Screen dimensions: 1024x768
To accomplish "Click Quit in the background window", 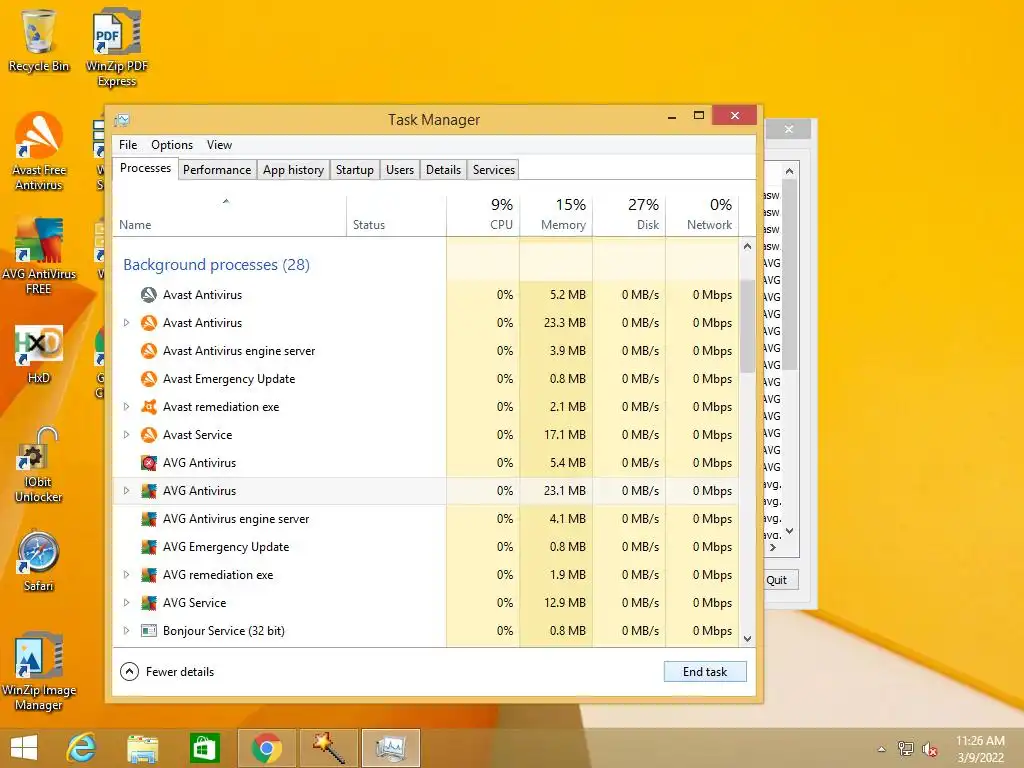I will [779, 580].
